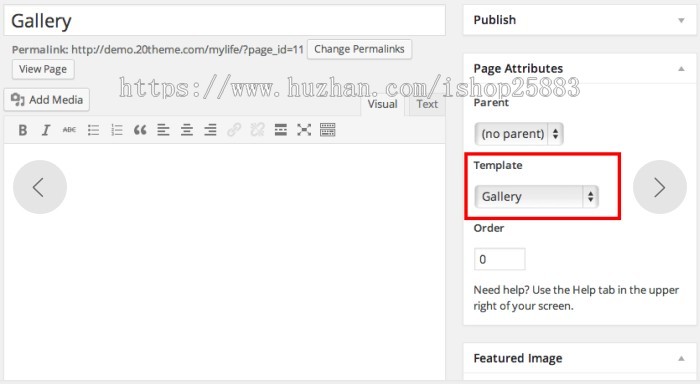Toggle bold formatting in editor toolbar
This screenshot has height=384, width=700.
point(23,130)
